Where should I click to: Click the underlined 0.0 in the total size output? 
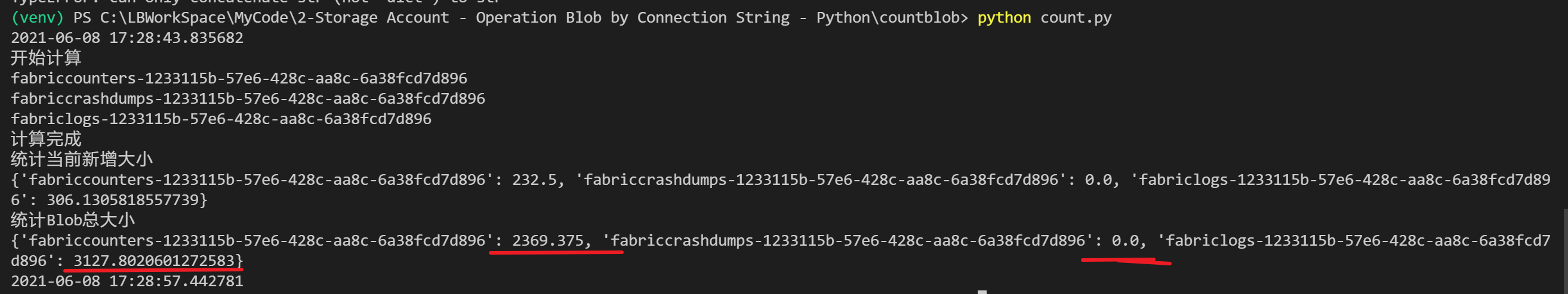point(1125,240)
